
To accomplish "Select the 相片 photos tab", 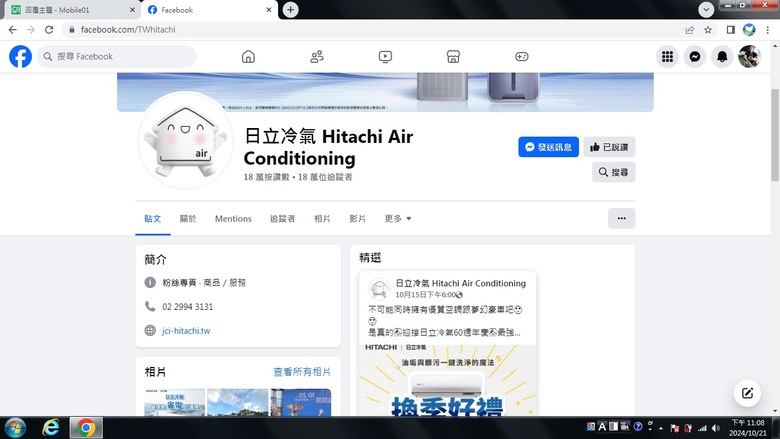I will tap(322, 219).
